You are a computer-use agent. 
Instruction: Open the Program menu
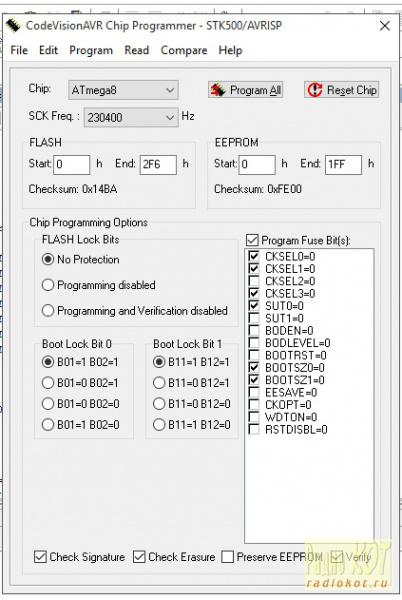tap(91, 50)
